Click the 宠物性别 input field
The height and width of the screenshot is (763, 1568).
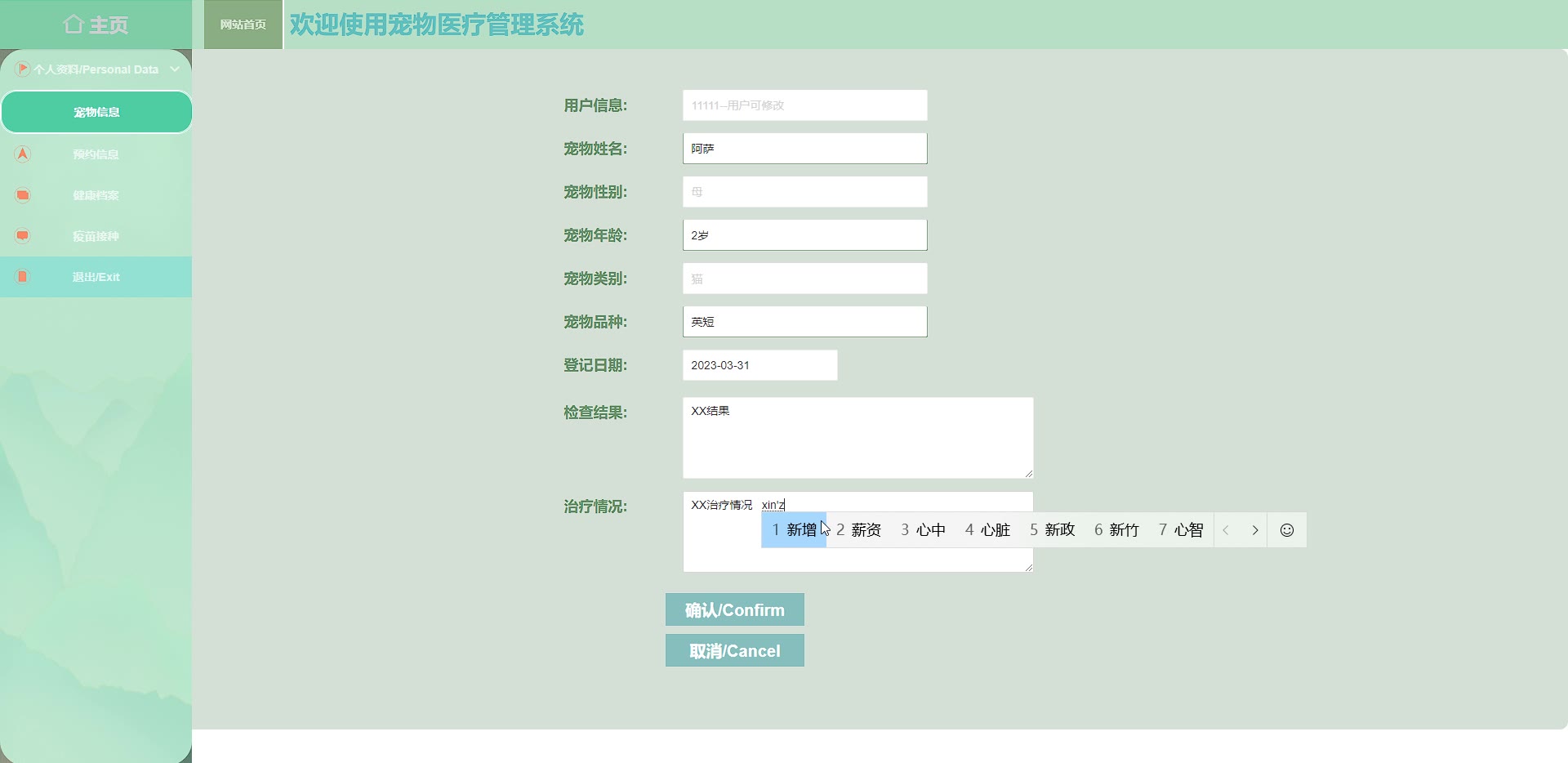[805, 192]
